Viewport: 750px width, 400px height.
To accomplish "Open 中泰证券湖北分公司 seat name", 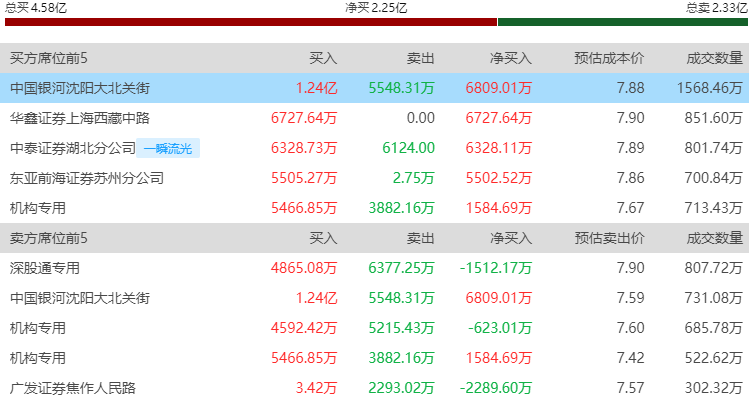I will 73,148.
